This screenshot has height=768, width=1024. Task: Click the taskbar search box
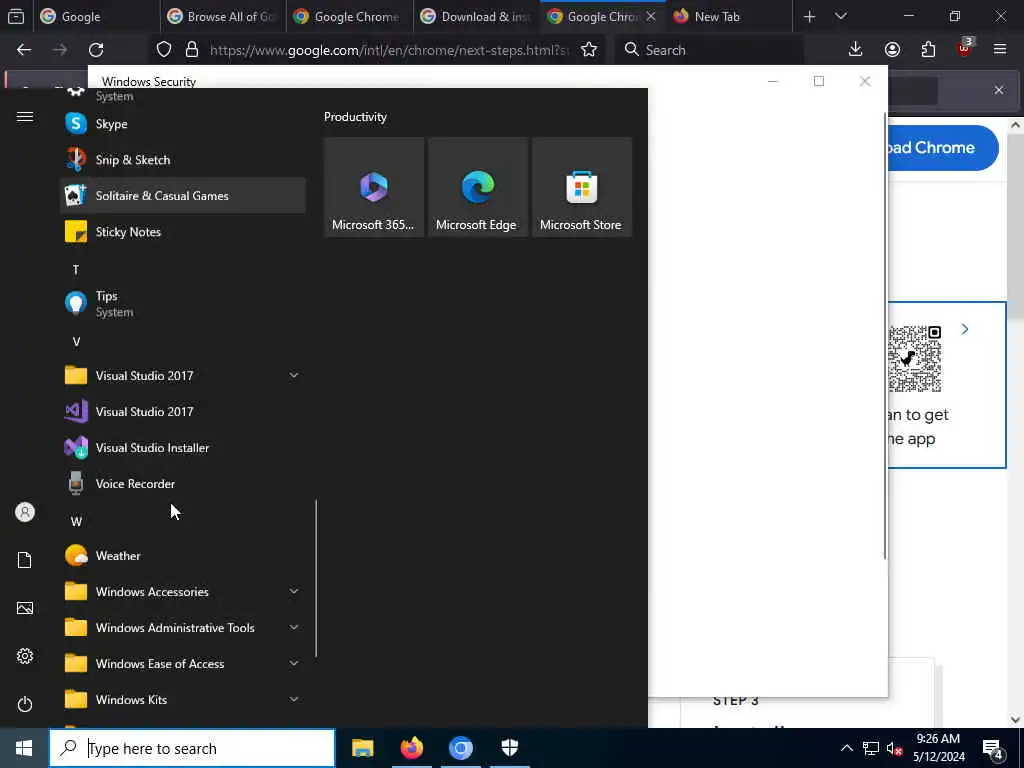(192, 748)
